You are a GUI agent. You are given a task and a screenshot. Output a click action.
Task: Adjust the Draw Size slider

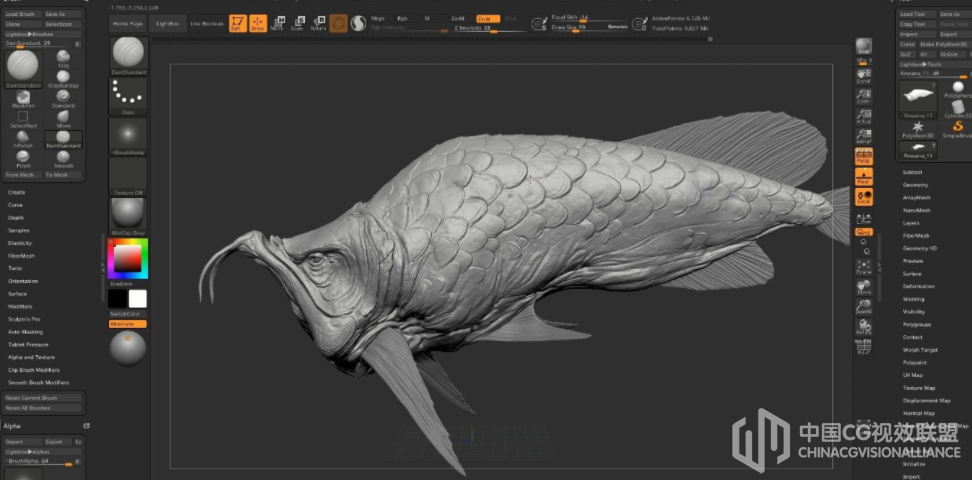point(578,29)
